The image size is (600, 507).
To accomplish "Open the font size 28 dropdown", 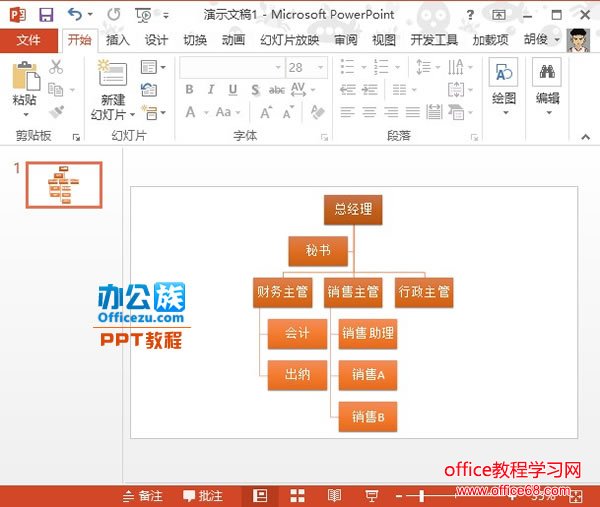I will (320, 68).
